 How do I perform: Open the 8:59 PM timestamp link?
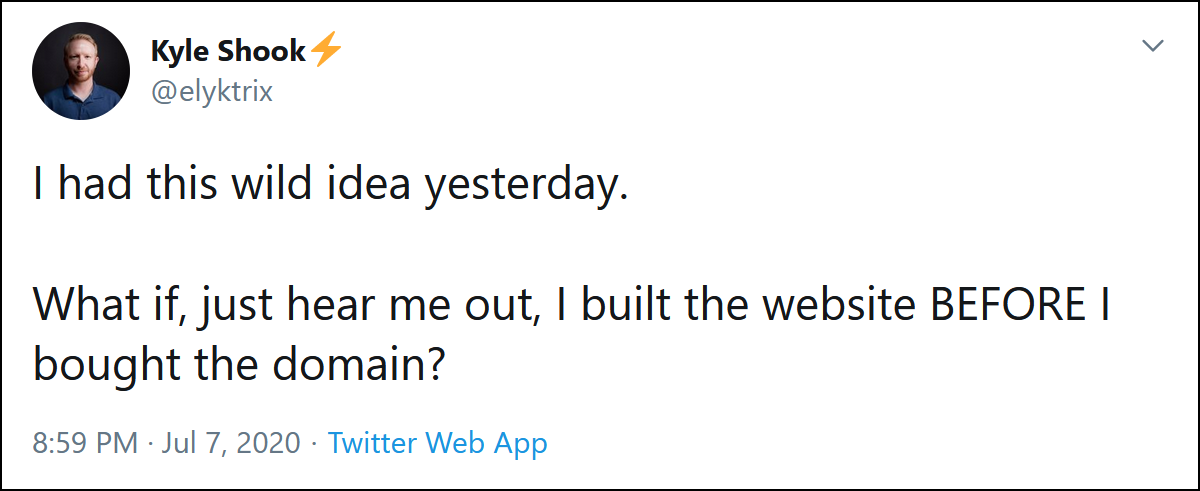coord(85,442)
